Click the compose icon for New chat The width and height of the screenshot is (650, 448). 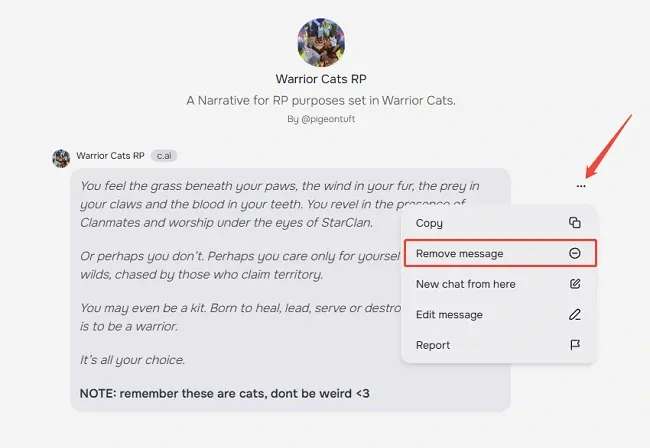click(x=574, y=284)
